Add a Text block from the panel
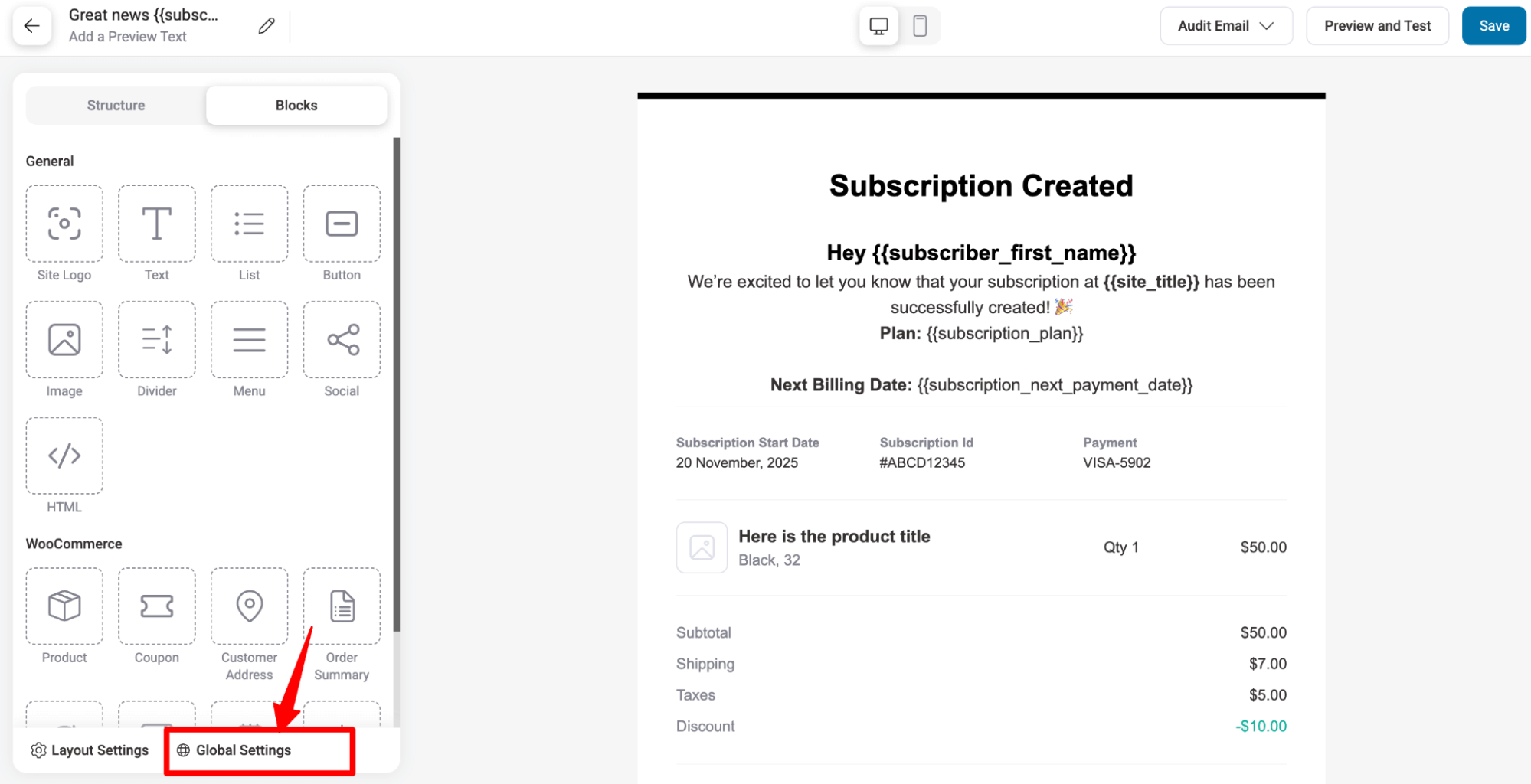Screen dimensions: 1531x784 156,224
